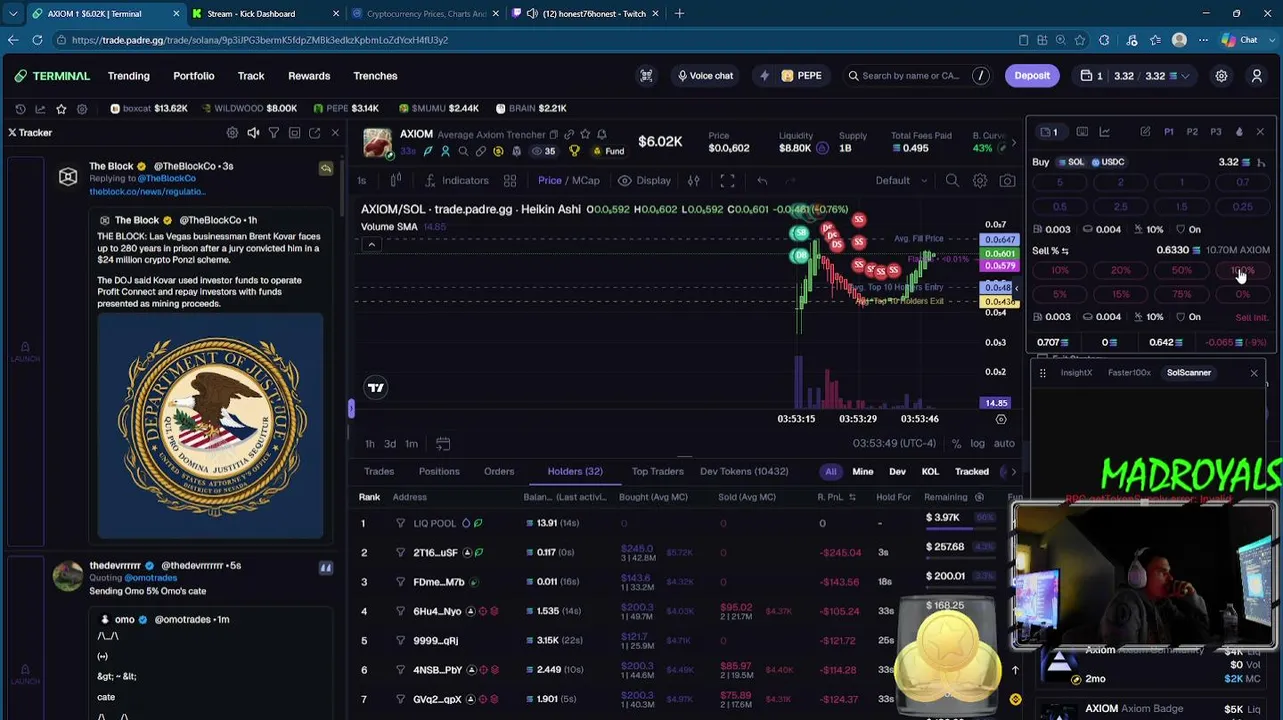Toggle chart fullscreen mode
1283x720 pixels.
pos(727,181)
